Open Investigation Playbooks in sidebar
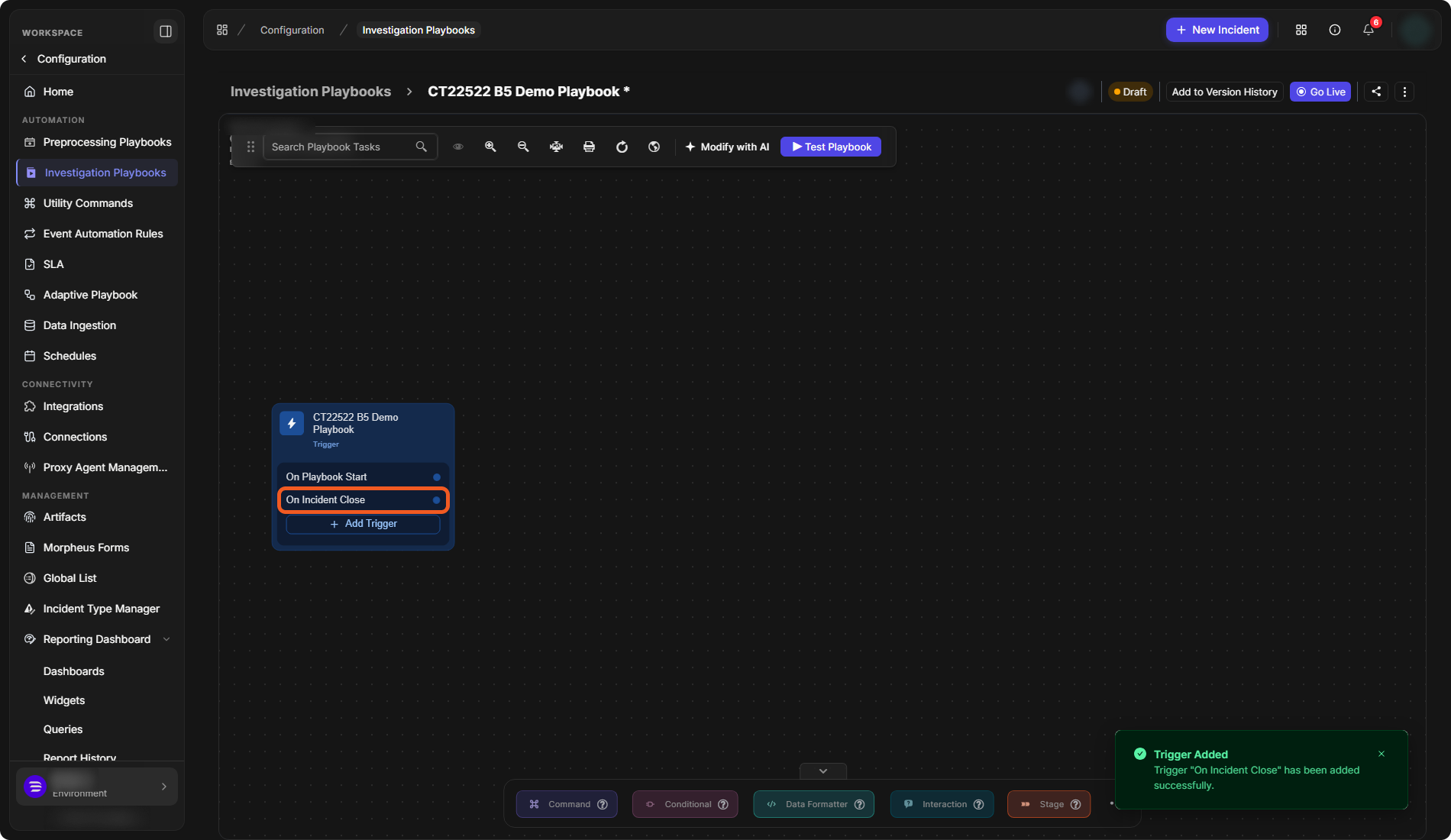 coord(97,173)
